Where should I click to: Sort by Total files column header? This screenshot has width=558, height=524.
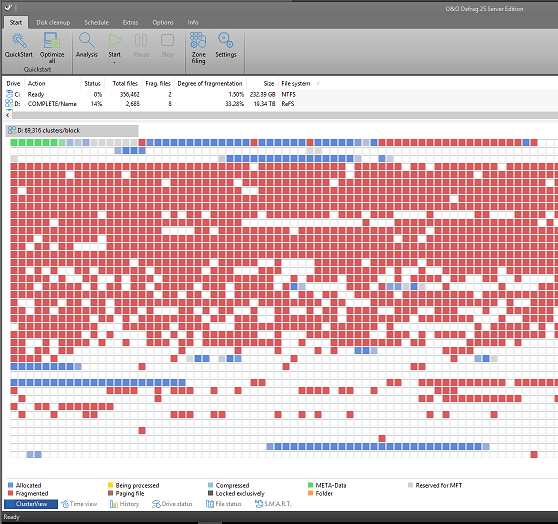[x=125, y=84]
